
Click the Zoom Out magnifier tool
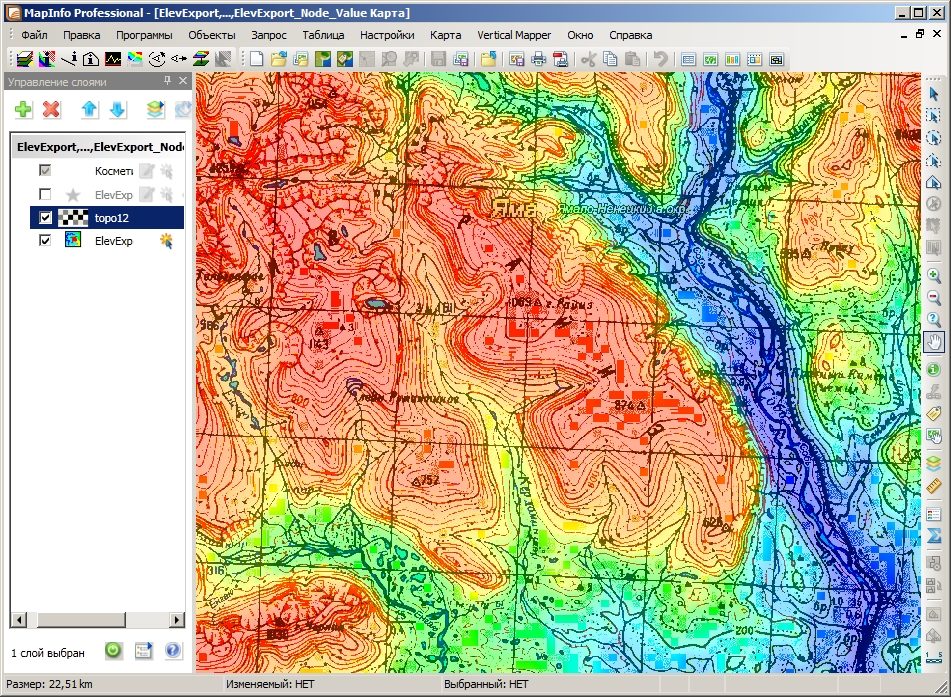tap(933, 297)
